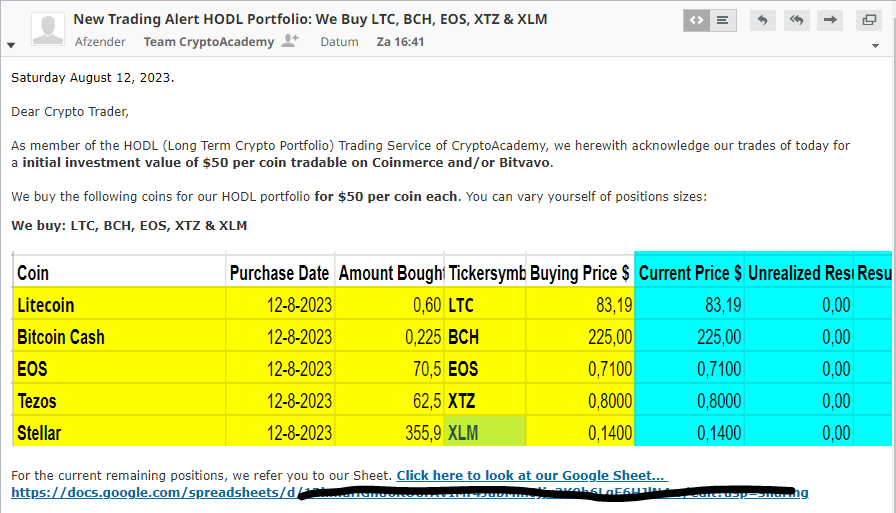The image size is (896, 513).
Task: Switch to HTML message view
Action: coord(697,20)
